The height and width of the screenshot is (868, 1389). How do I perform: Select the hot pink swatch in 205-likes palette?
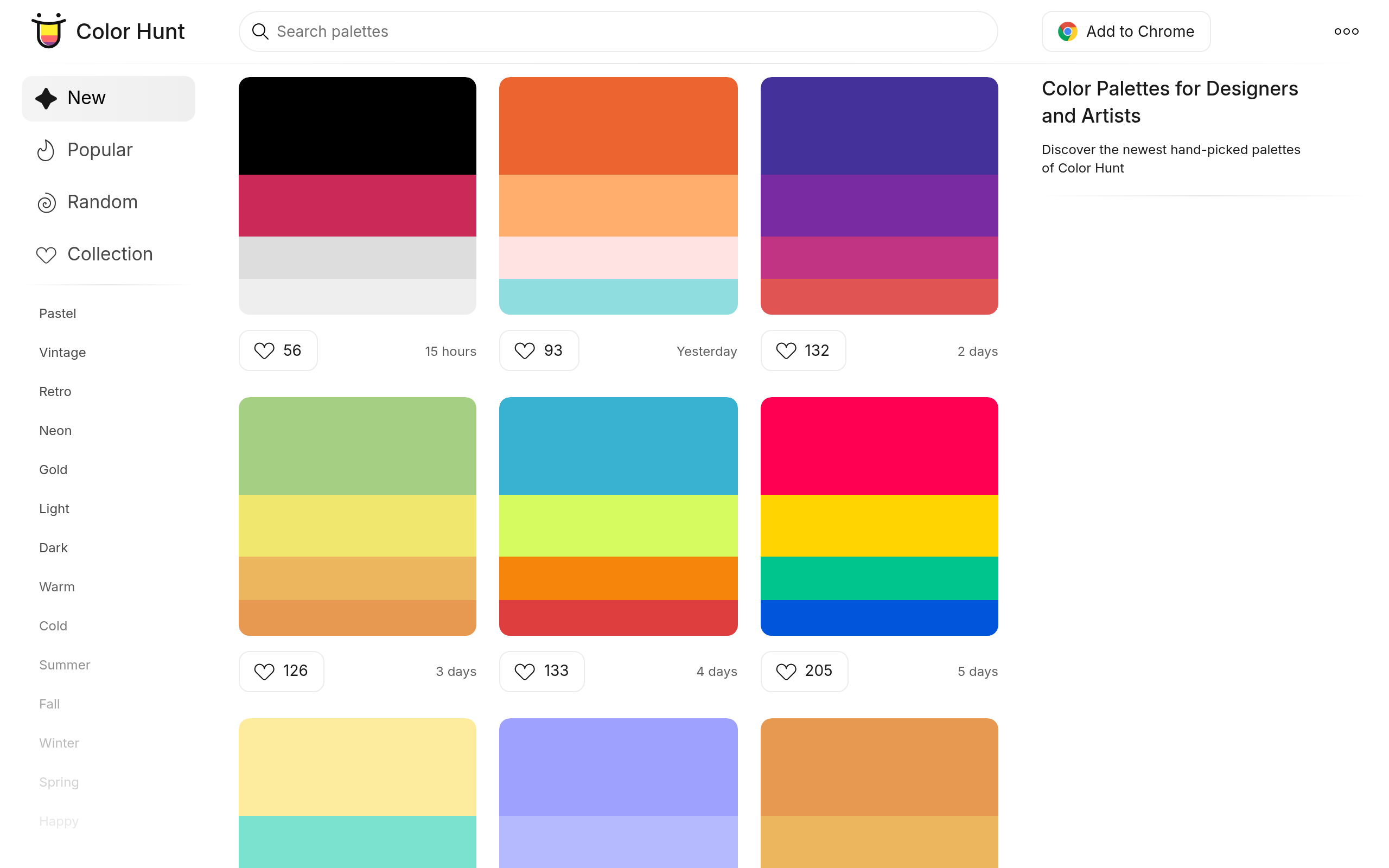point(880,446)
